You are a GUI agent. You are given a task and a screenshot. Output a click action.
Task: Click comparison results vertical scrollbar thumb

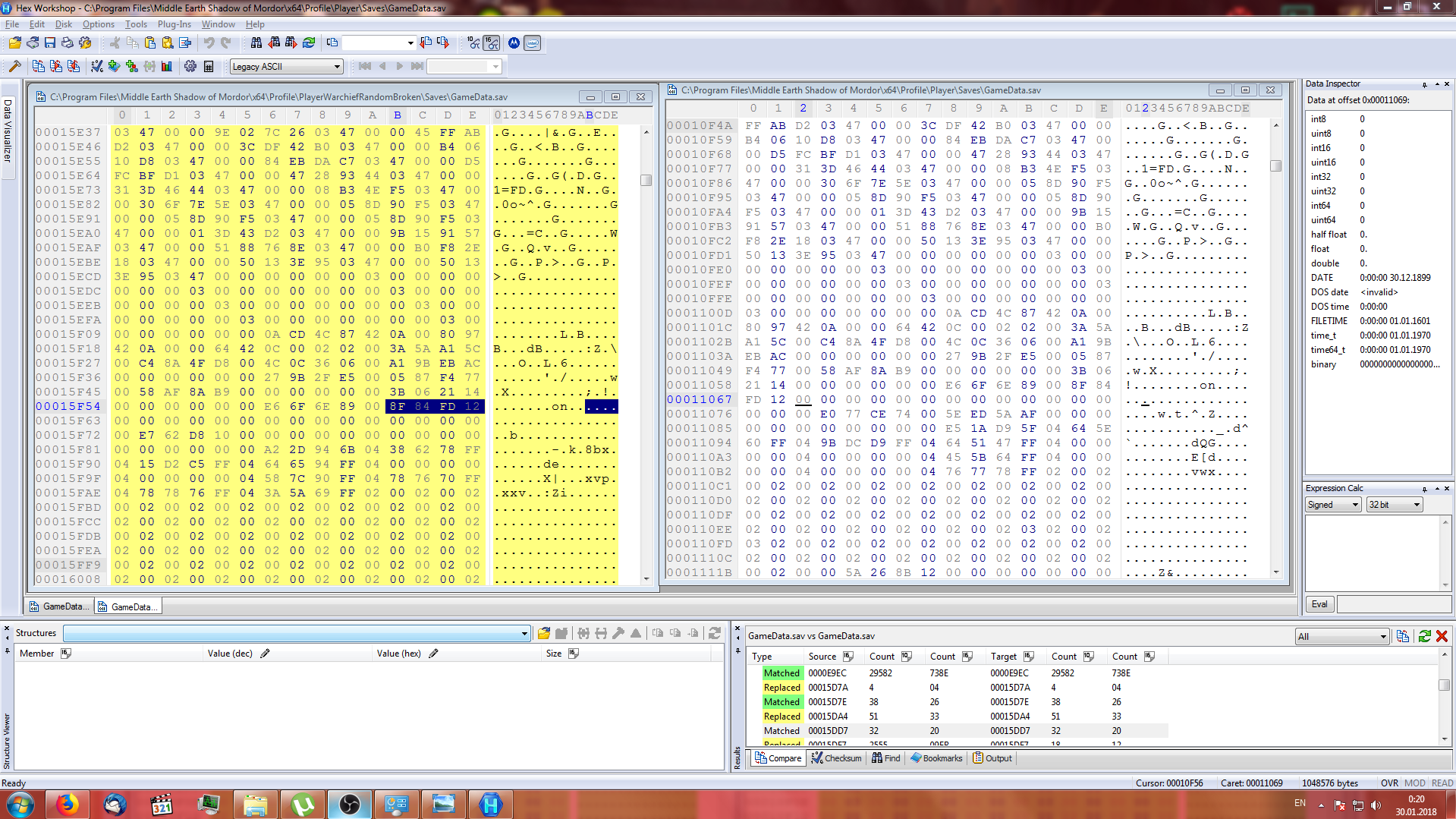coord(1444,685)
